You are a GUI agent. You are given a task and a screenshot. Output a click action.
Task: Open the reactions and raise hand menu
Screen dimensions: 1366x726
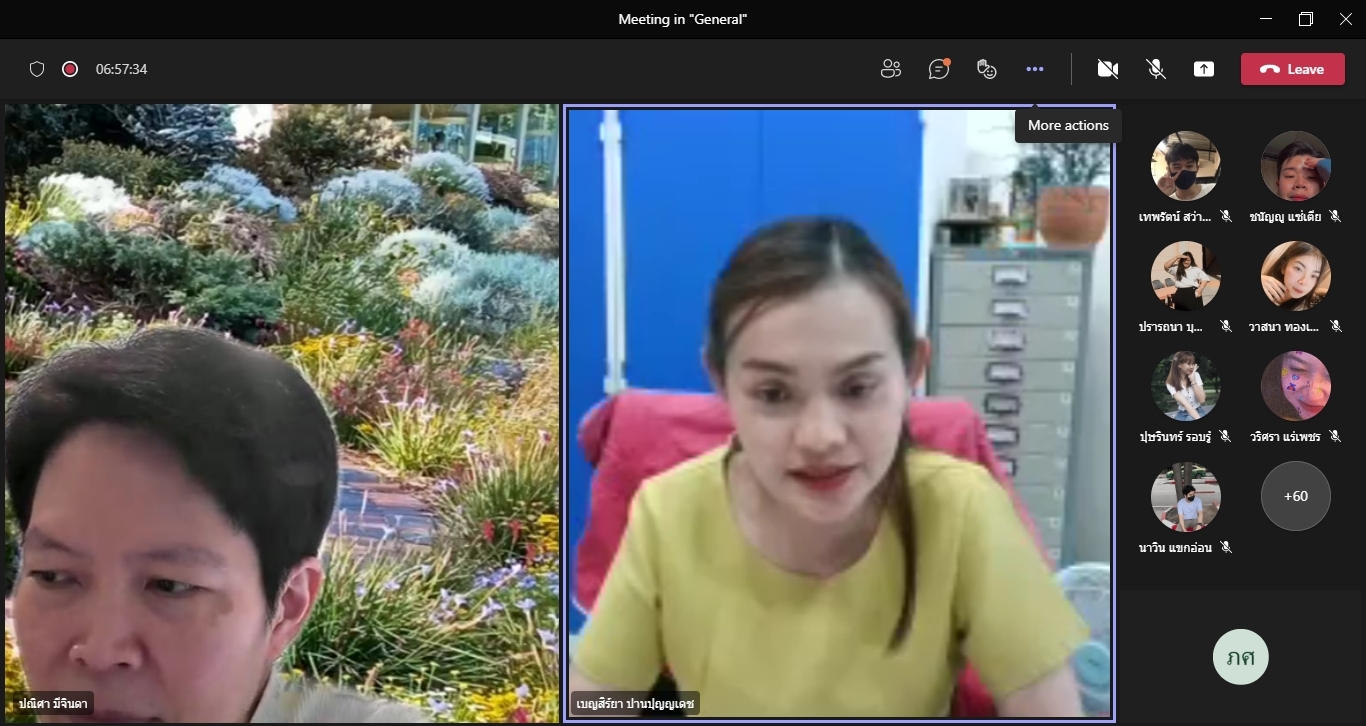coord(986,69)
